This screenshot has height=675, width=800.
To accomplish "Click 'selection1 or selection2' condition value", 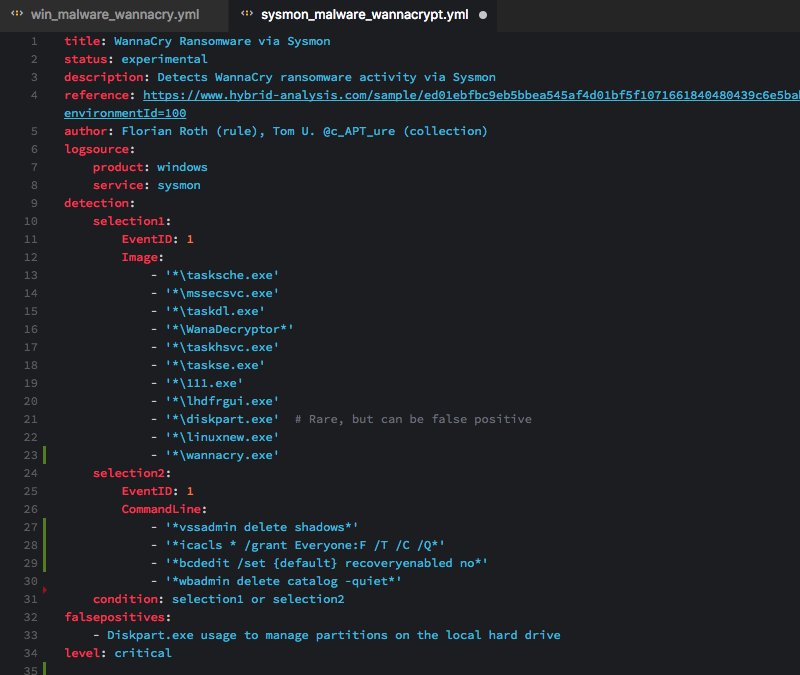I will (x=258, y=599).
